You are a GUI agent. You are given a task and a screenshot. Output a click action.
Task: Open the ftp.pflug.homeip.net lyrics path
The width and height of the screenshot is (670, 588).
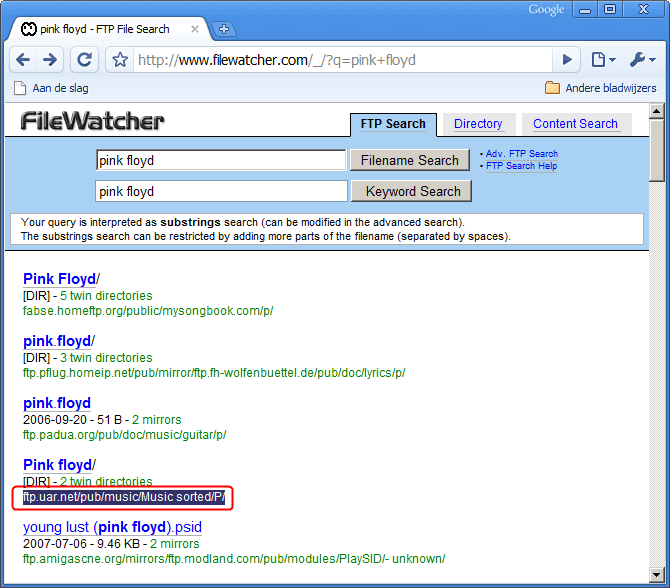[214, 373]
